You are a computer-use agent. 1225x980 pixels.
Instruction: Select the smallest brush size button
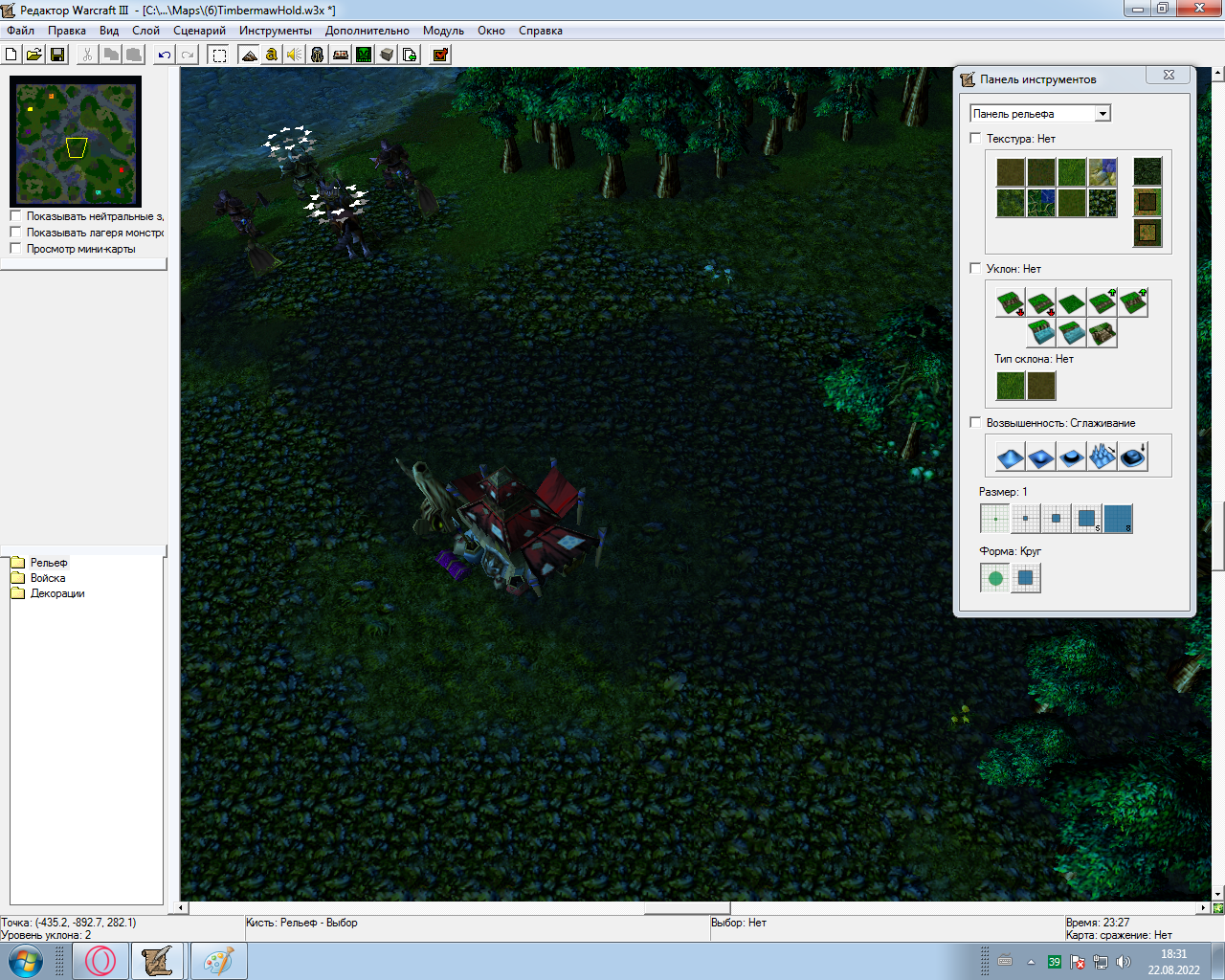coord(995,519)
